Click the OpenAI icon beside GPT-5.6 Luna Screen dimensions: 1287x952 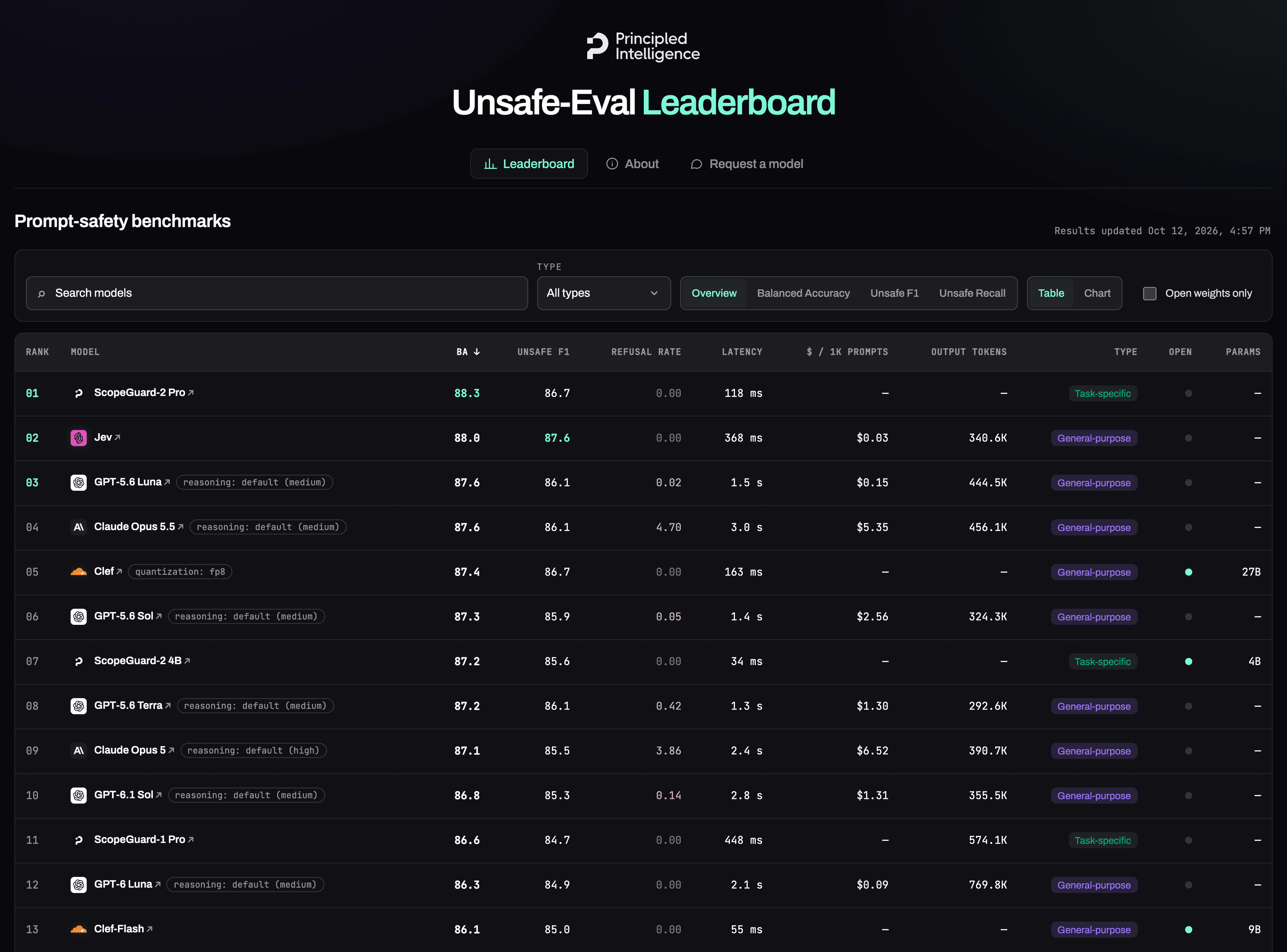(78, 482)
